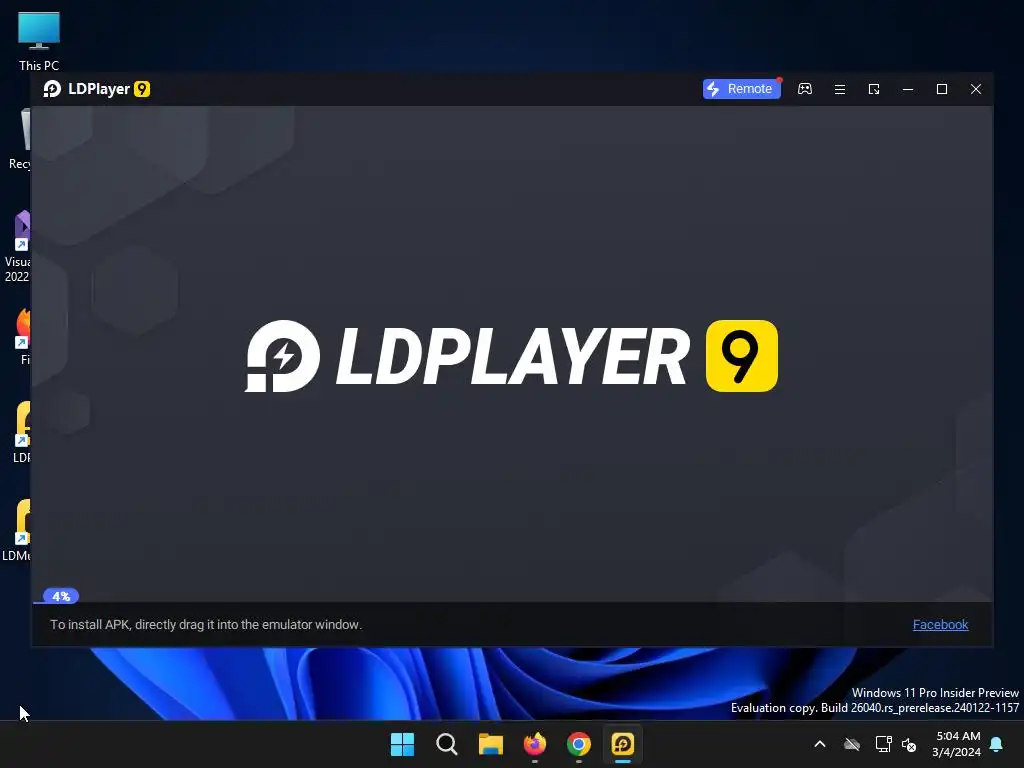This screenshot has height=768, width=1024.
Task: Click the large LDPLAYER 9 splash logo
Action: point(511,356)
